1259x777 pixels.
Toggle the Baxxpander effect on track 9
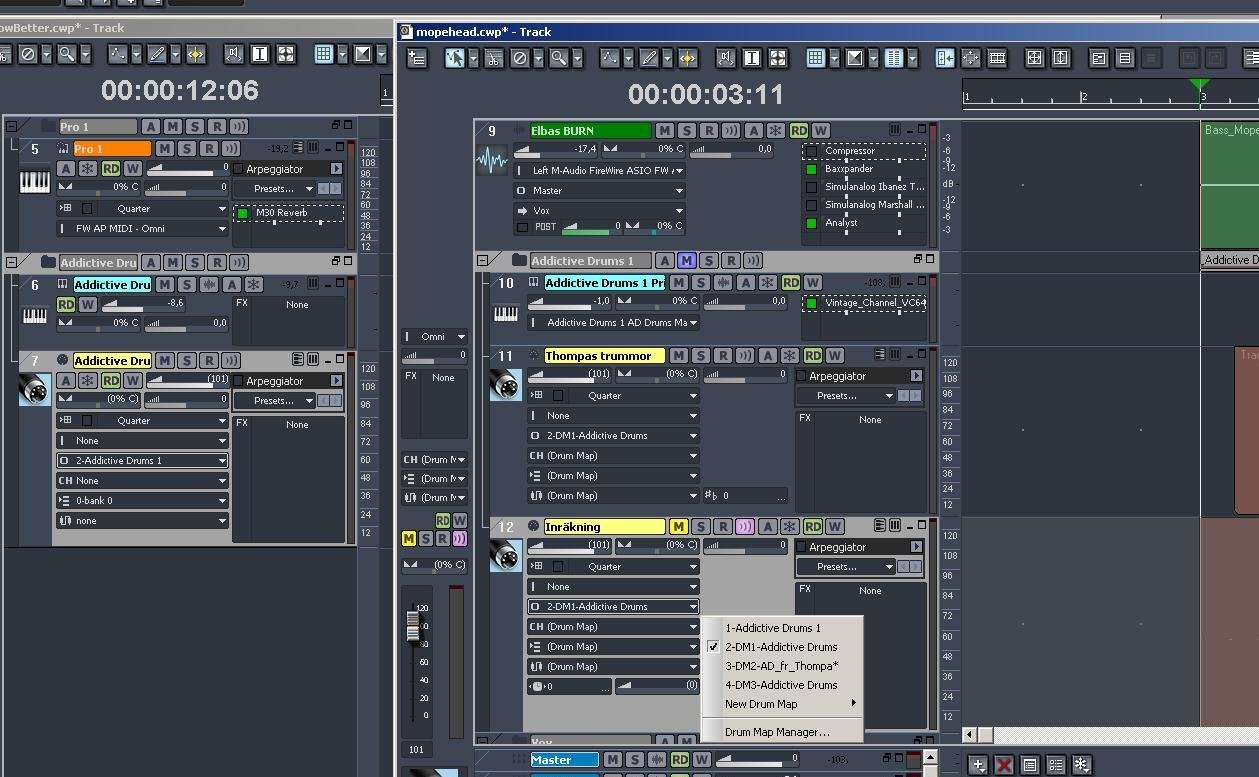812,169
